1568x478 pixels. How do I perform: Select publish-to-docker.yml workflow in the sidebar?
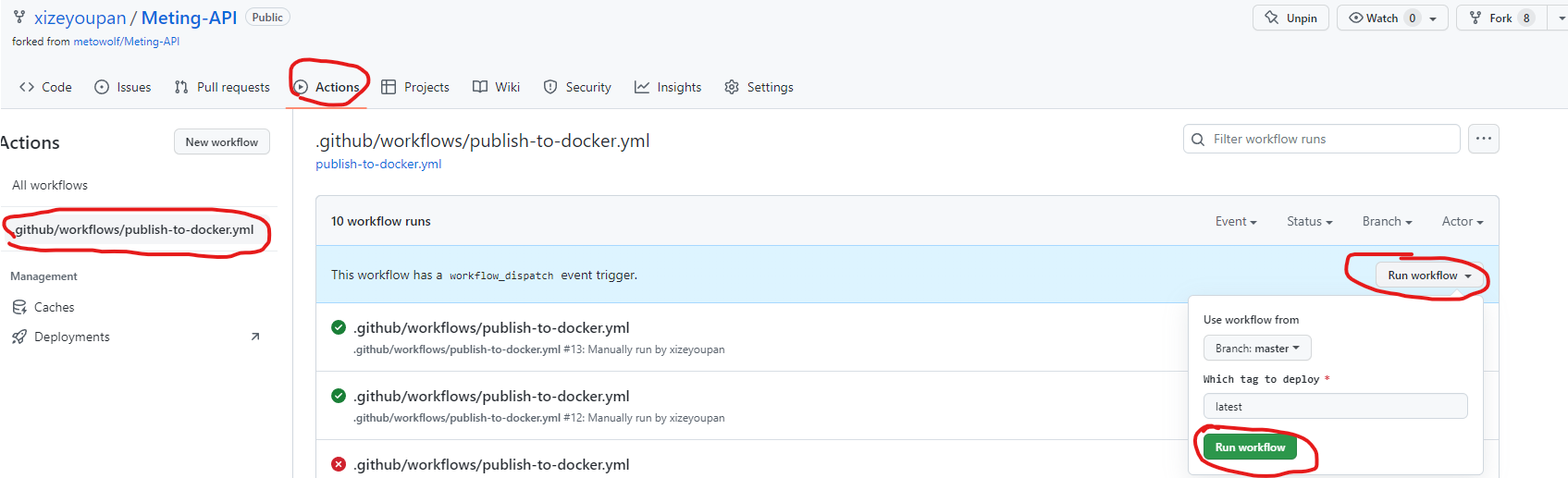click(134, 229)
